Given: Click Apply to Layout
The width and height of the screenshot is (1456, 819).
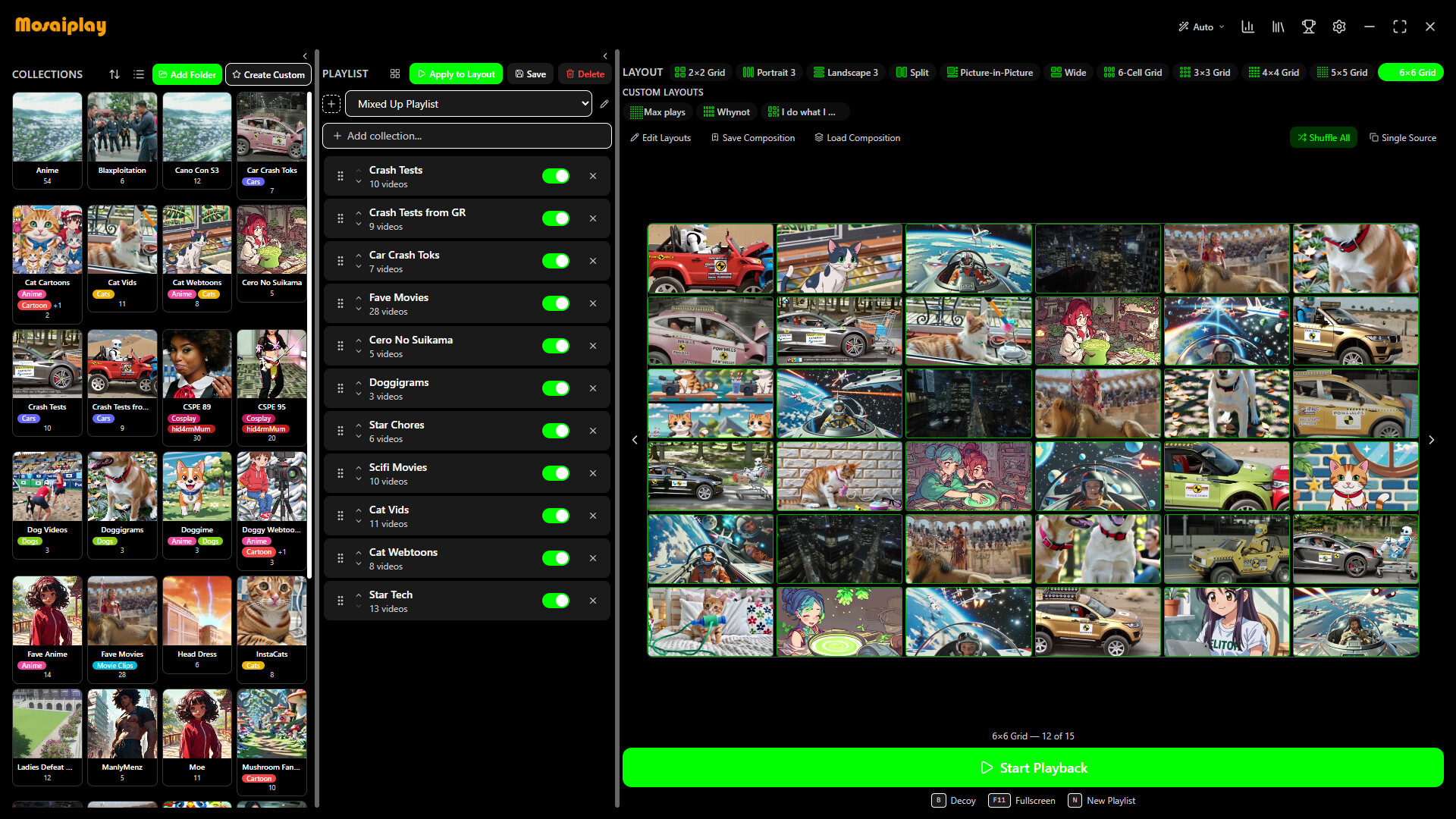Looking at the screenshot, I should (x=455, y=74).
